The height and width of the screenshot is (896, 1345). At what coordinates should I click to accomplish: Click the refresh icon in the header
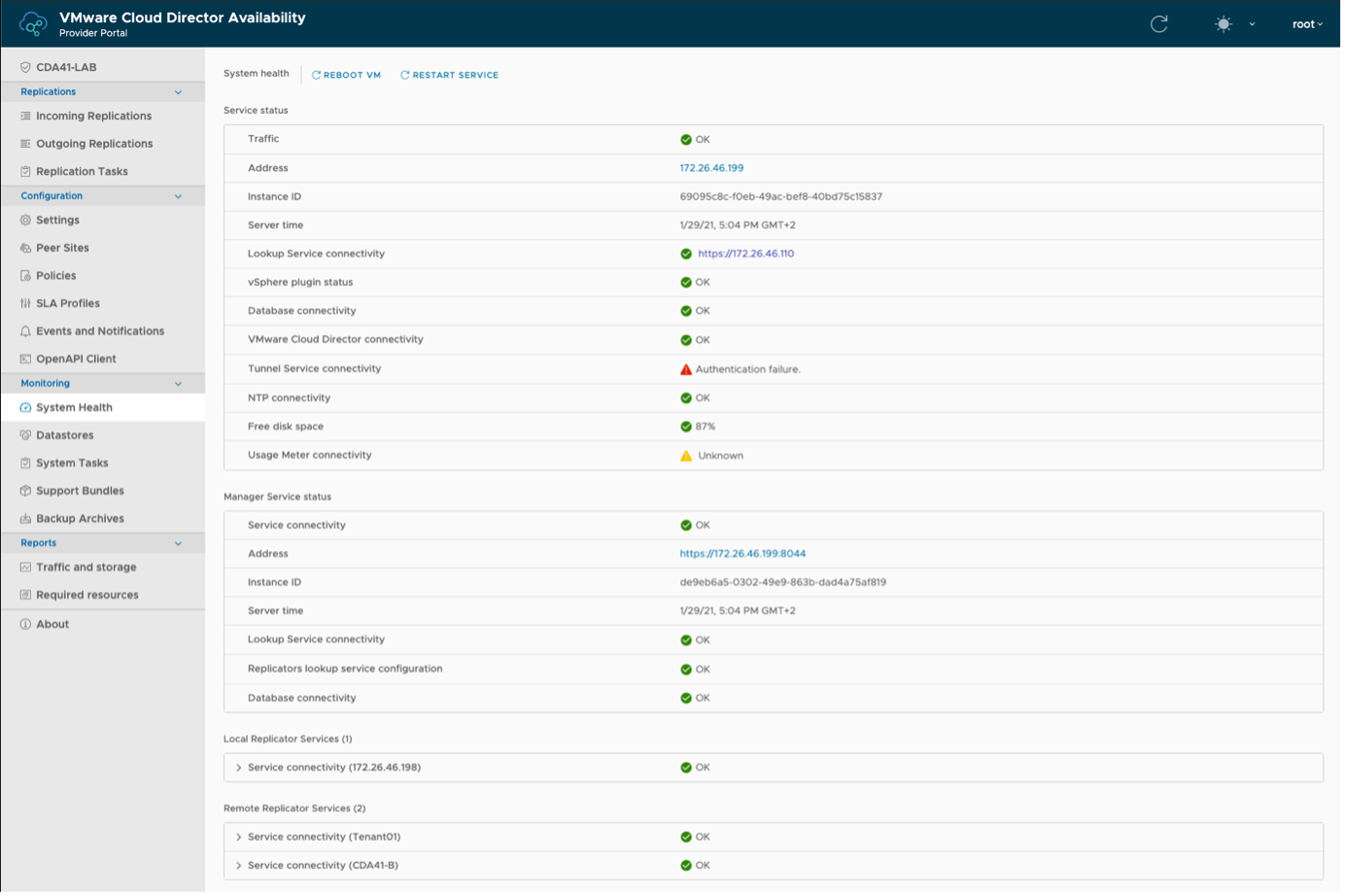click(x=1158, y=24)
